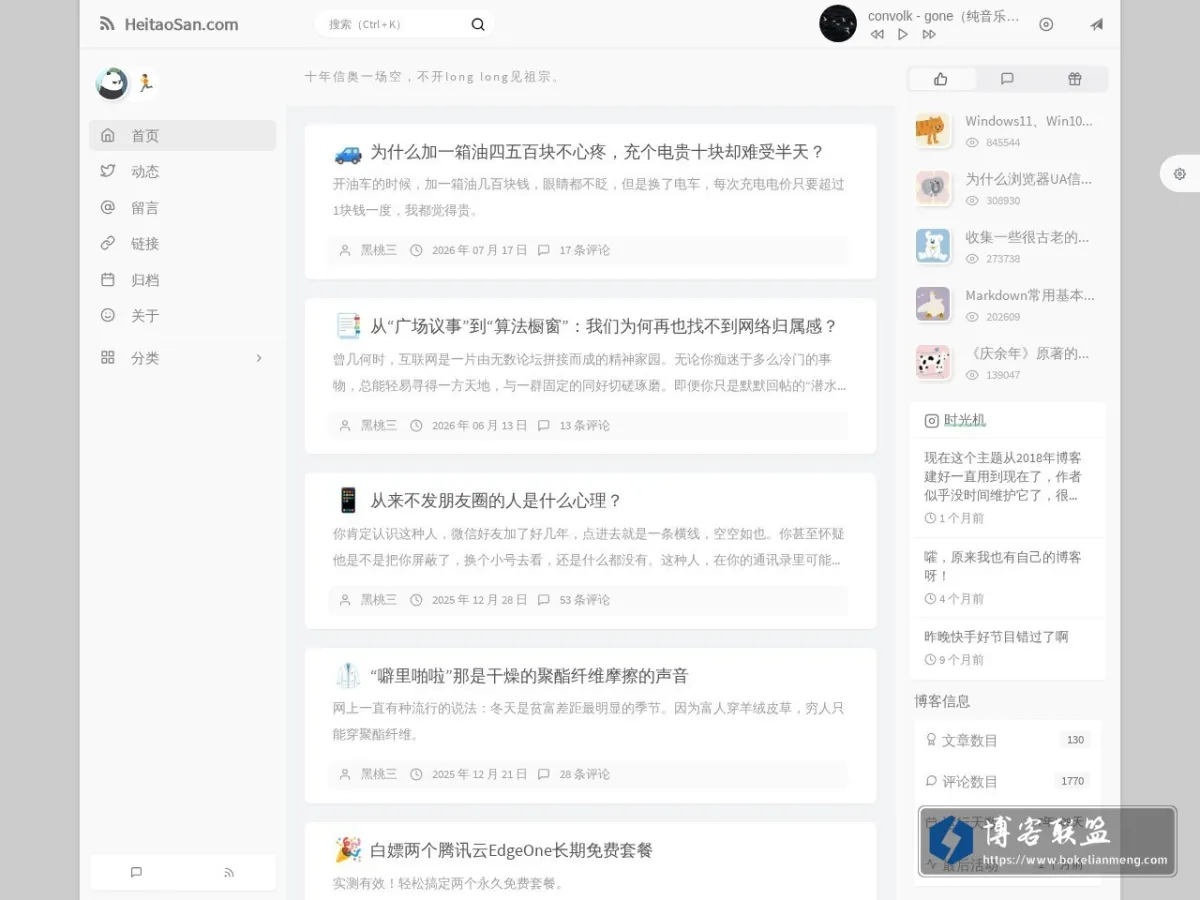Open popular post Markdown常用基本...

point(1030,295)
